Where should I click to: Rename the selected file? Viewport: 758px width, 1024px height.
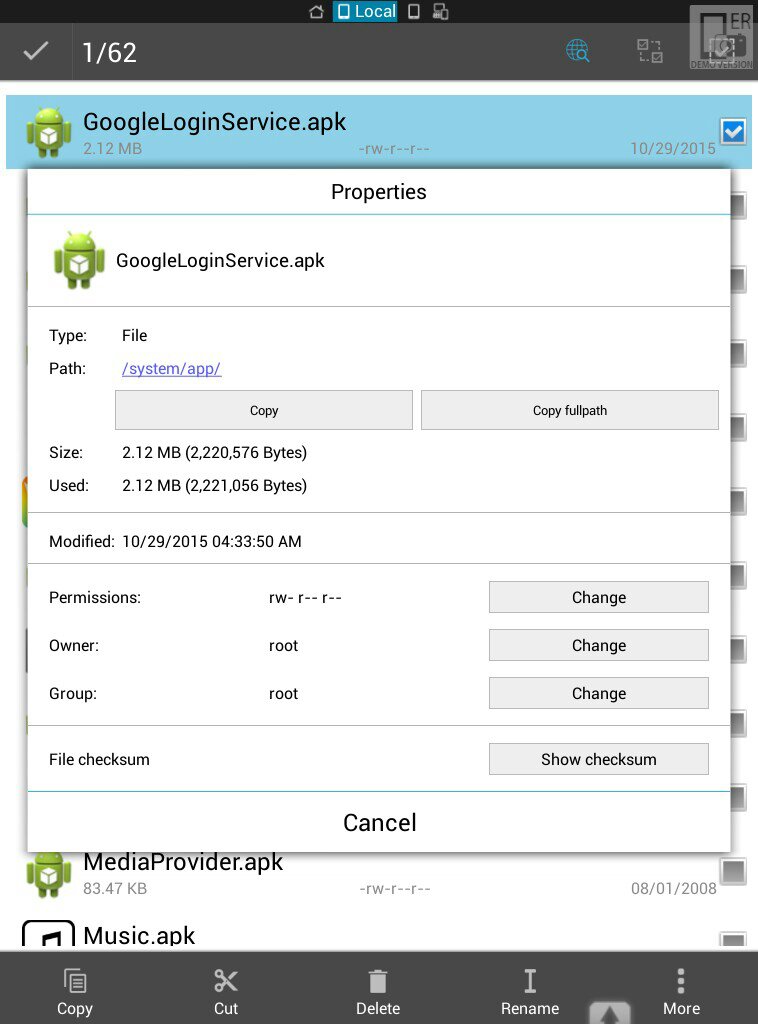tap(529, 992)
